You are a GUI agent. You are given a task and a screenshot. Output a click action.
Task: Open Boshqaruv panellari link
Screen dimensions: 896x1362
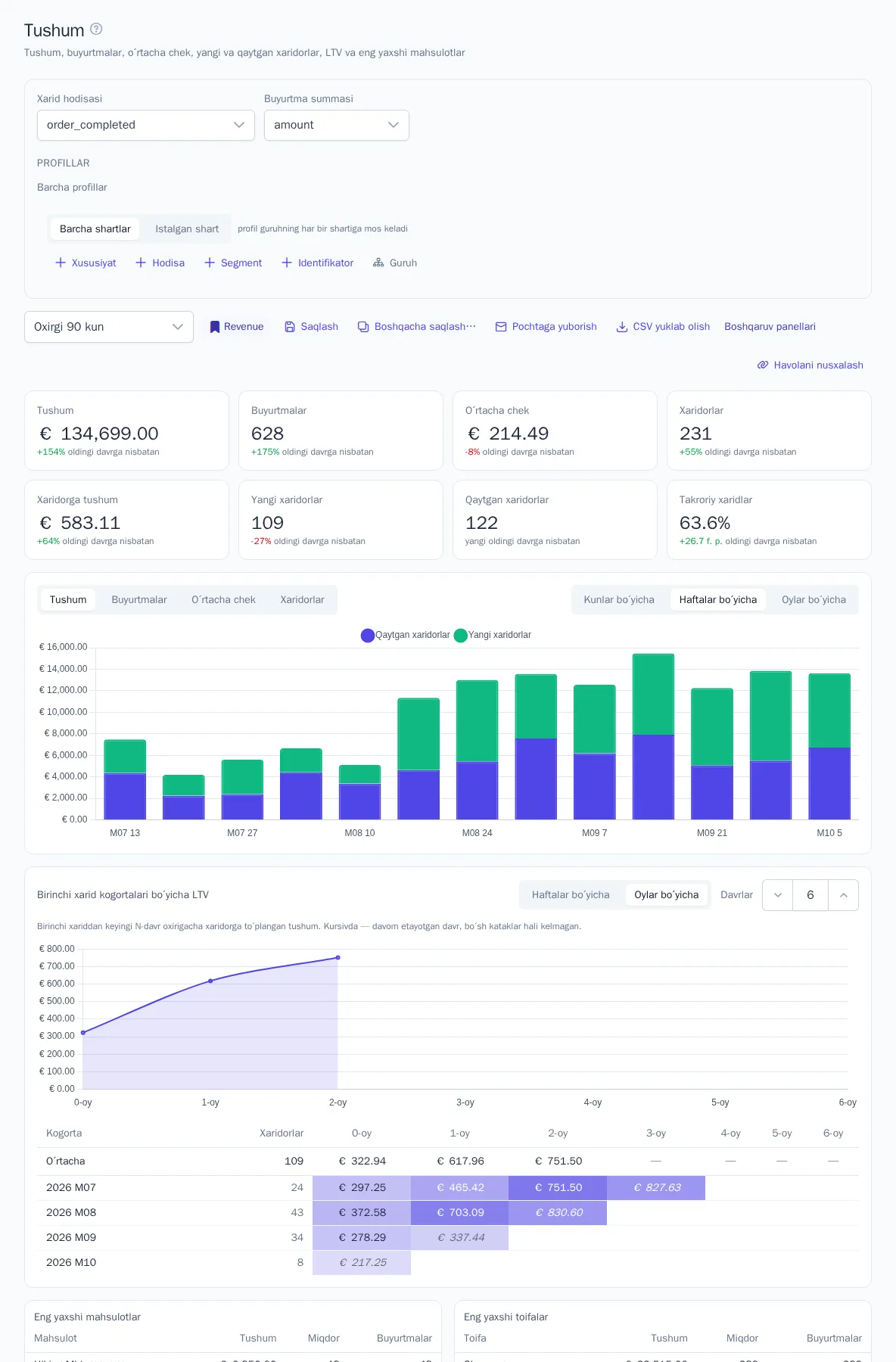pyautogui.click(x=770, y=327)
